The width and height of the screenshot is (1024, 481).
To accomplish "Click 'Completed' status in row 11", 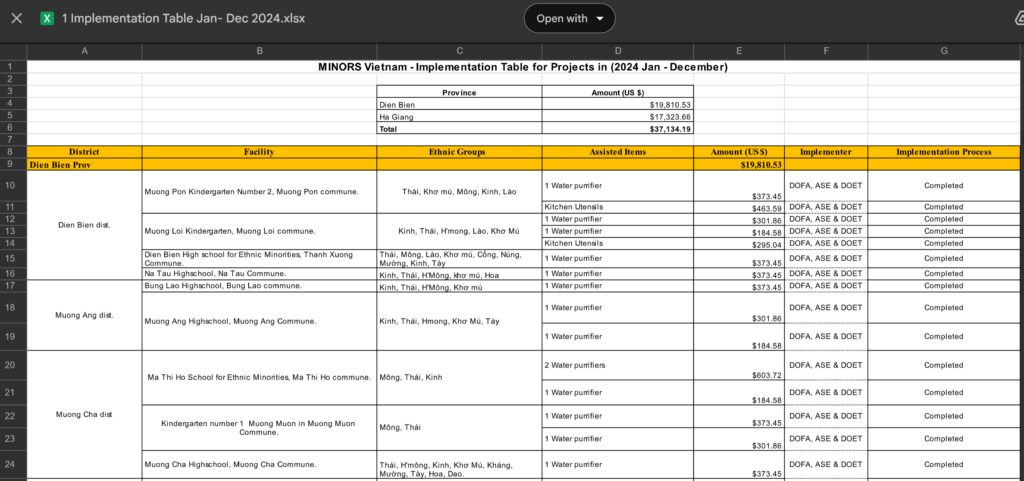I will pyautogui.click(x=944, y=207).
